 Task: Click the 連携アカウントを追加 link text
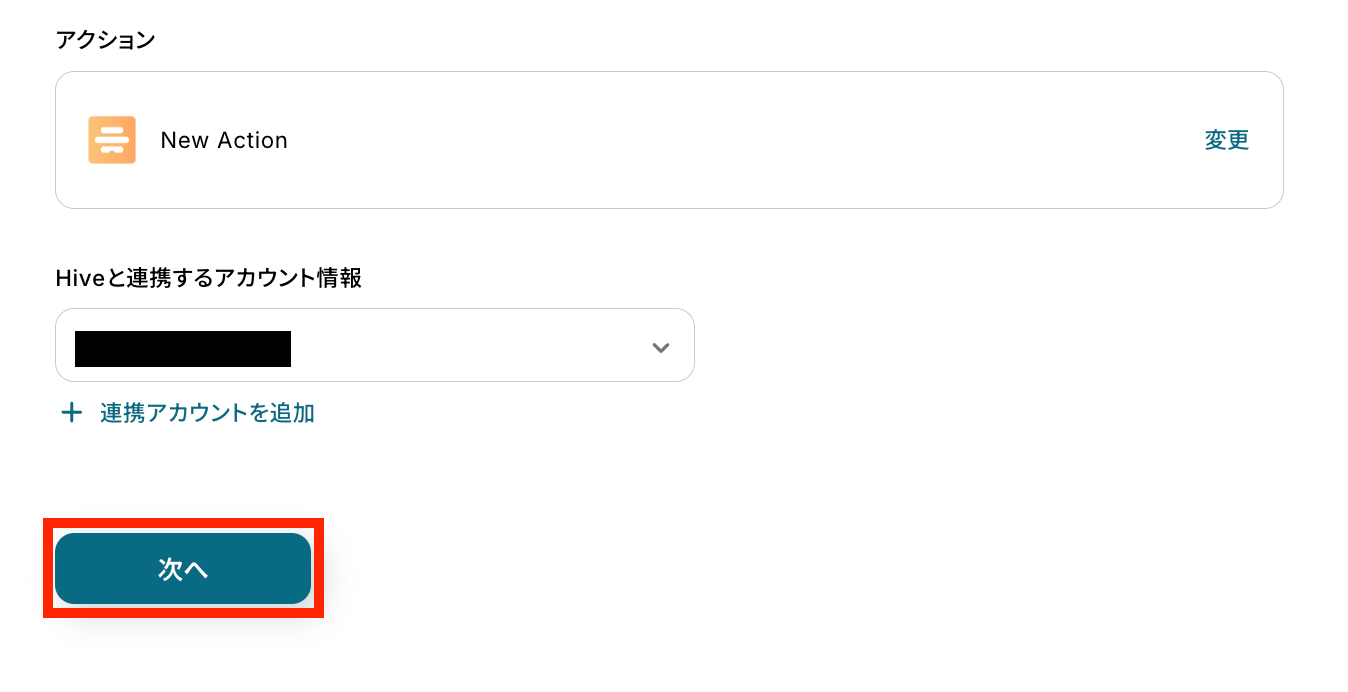click(x=207, y=413)
